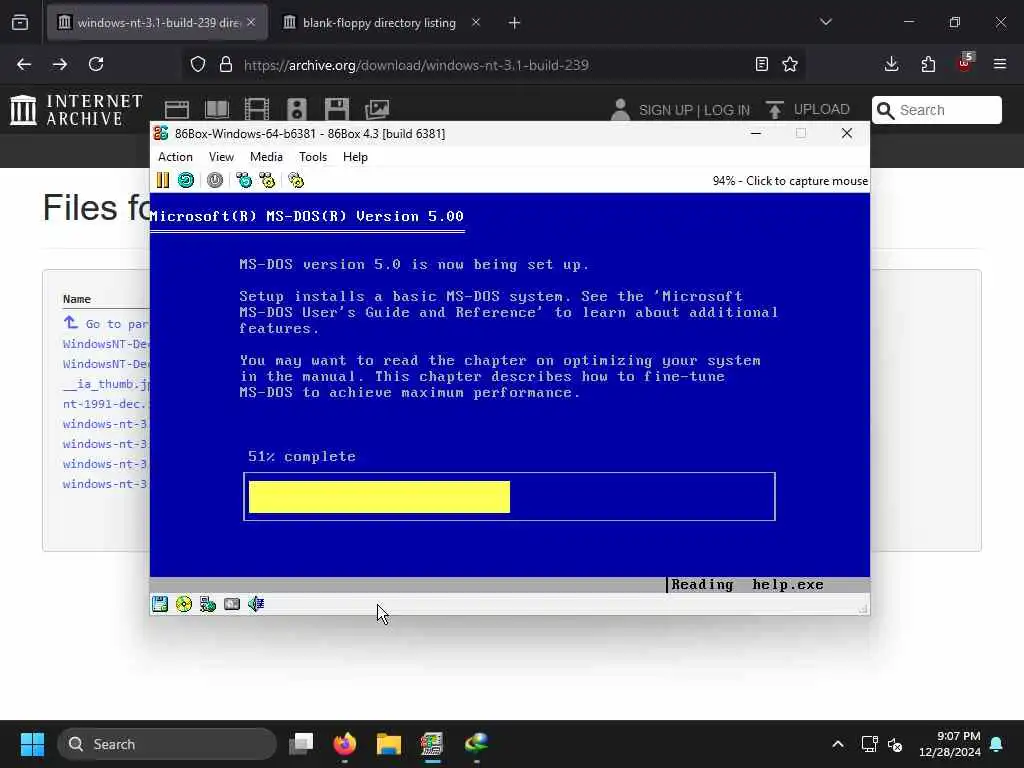Image resolution: width=1024 pixels, height=768 pixels.
Task: Open Internet Archive video film icon
Action: [x=257, y=110]
